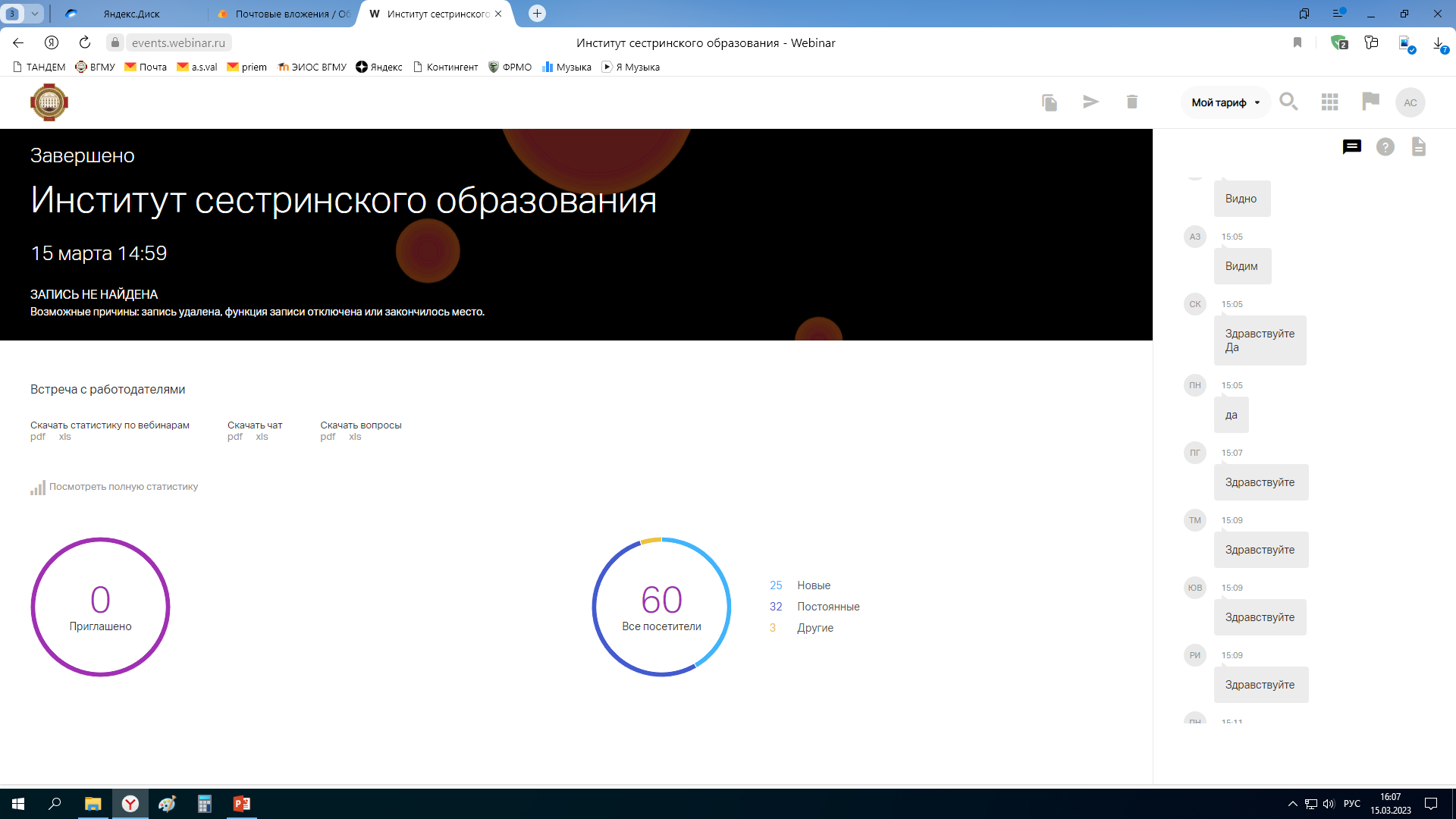Click the send arrow icon in the header
This screenshot has height=819, width=1456.
pyautogui.click(x=1090, y=102)
